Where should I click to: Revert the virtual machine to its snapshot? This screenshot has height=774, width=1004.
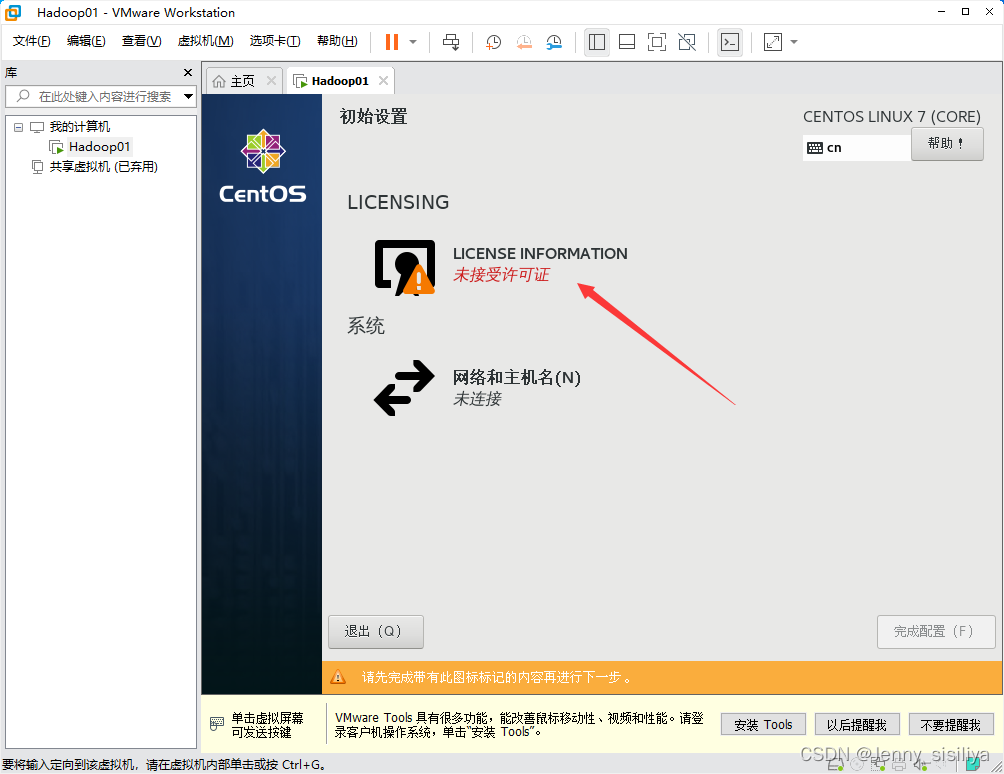[522, 41]
